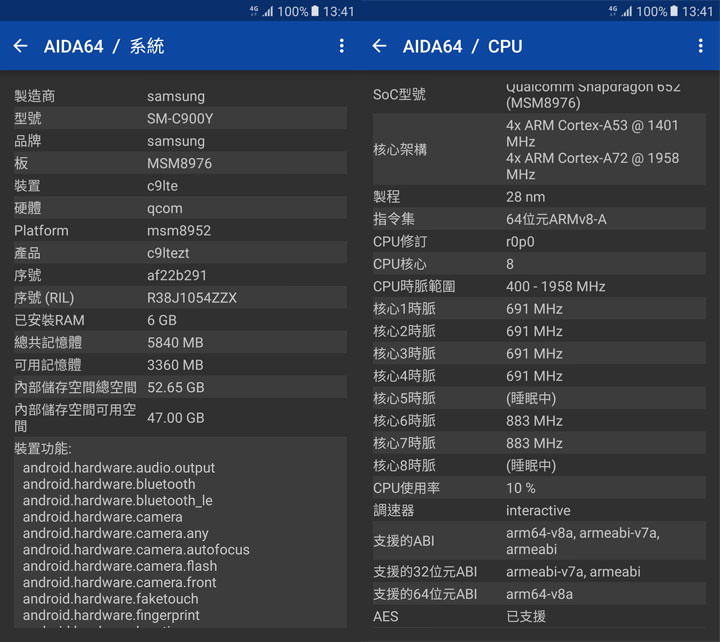
Task: Tap the signal strength icon in the right status bar
Action: [x=627, y=11]
